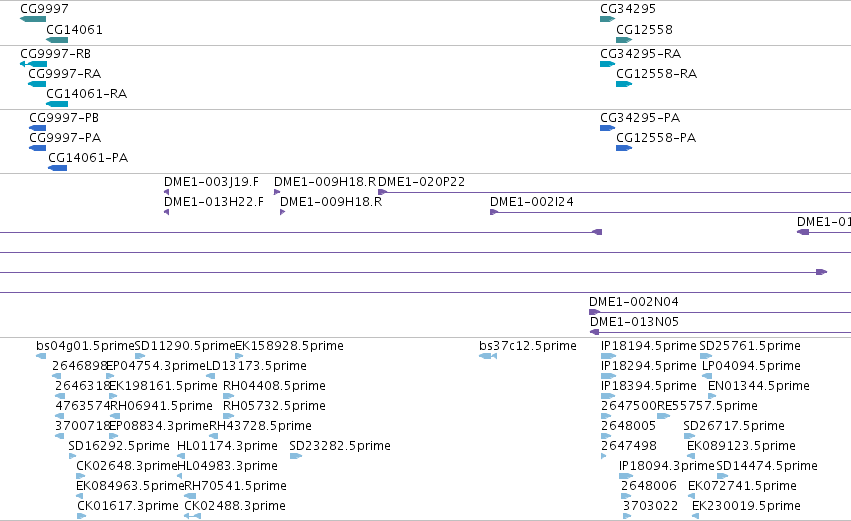Open BAC clone DME1-020P22
Viewport: 851px width, 521px height.
click(x=421, y=182)
